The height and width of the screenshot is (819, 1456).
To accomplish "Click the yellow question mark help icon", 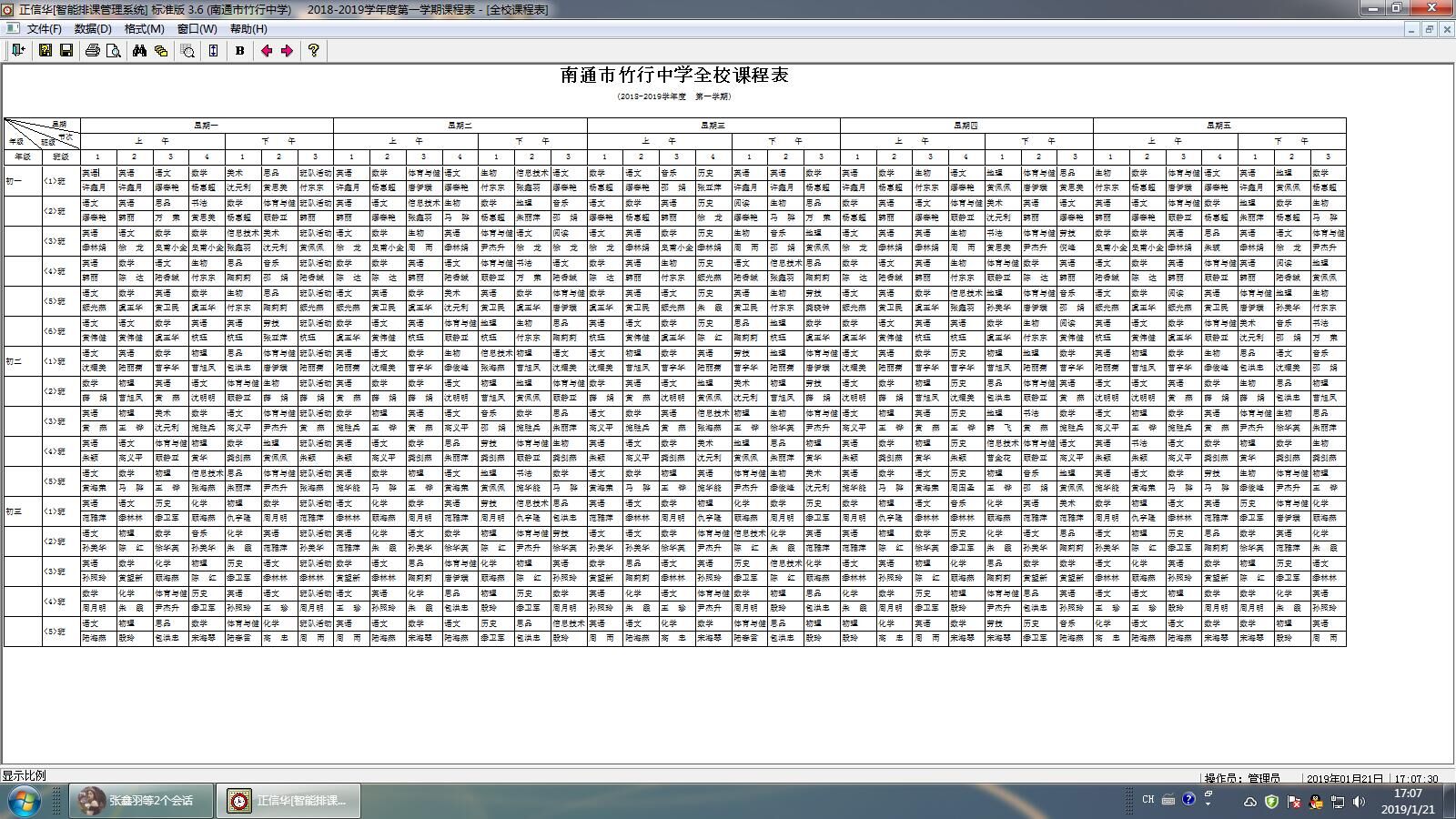I will click(313, 51).
